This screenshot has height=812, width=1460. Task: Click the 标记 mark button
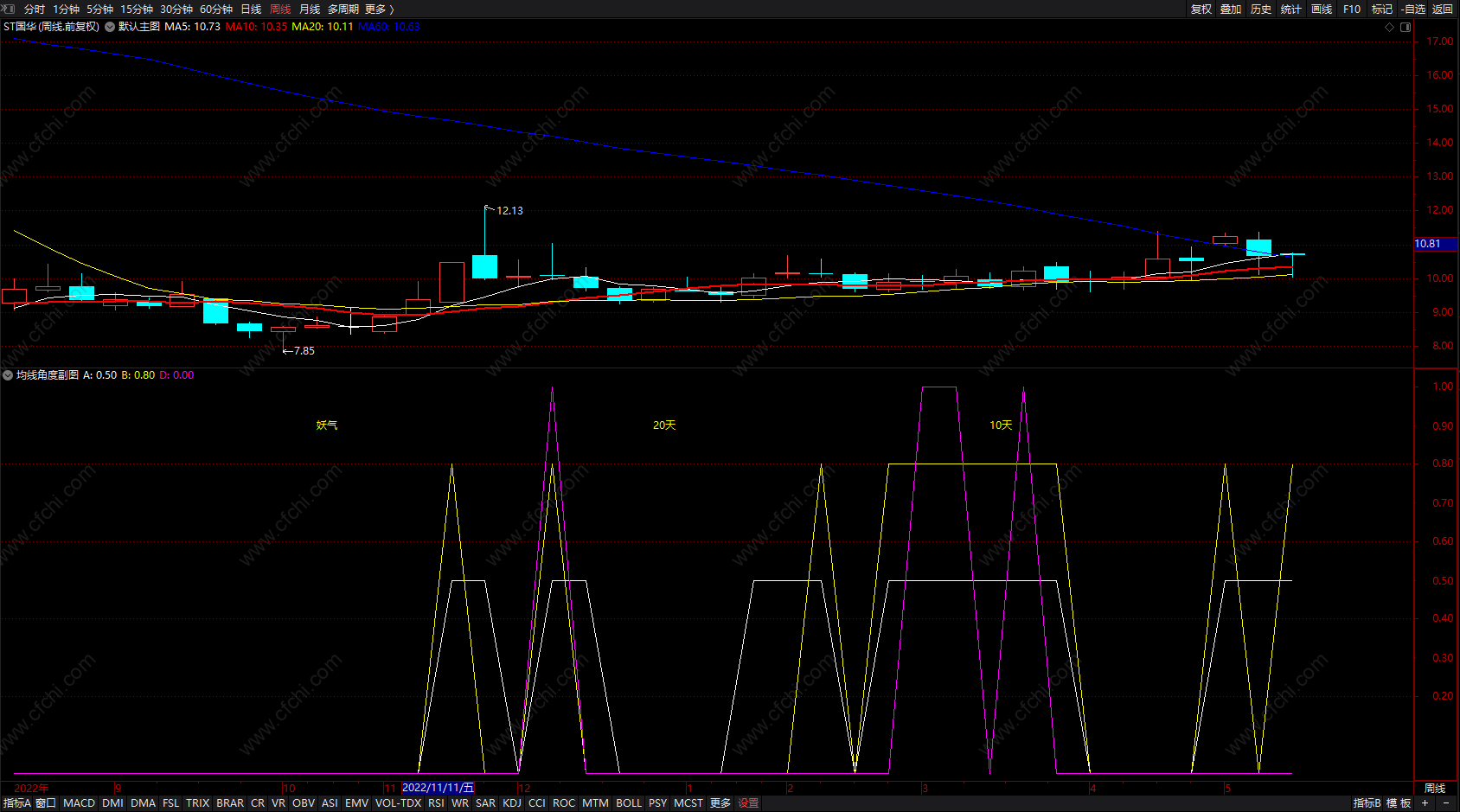[x=1382, y=10]
